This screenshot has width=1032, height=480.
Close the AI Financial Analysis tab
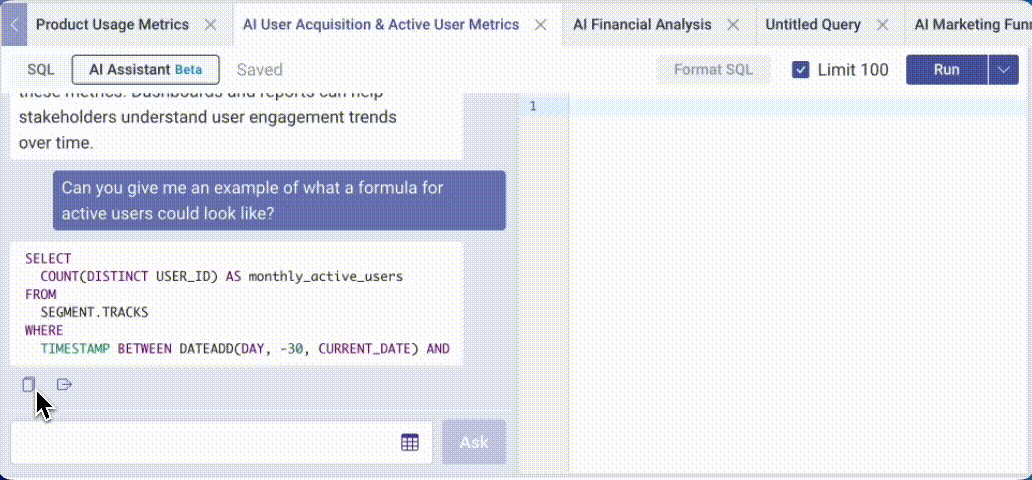tap(733, 24)
